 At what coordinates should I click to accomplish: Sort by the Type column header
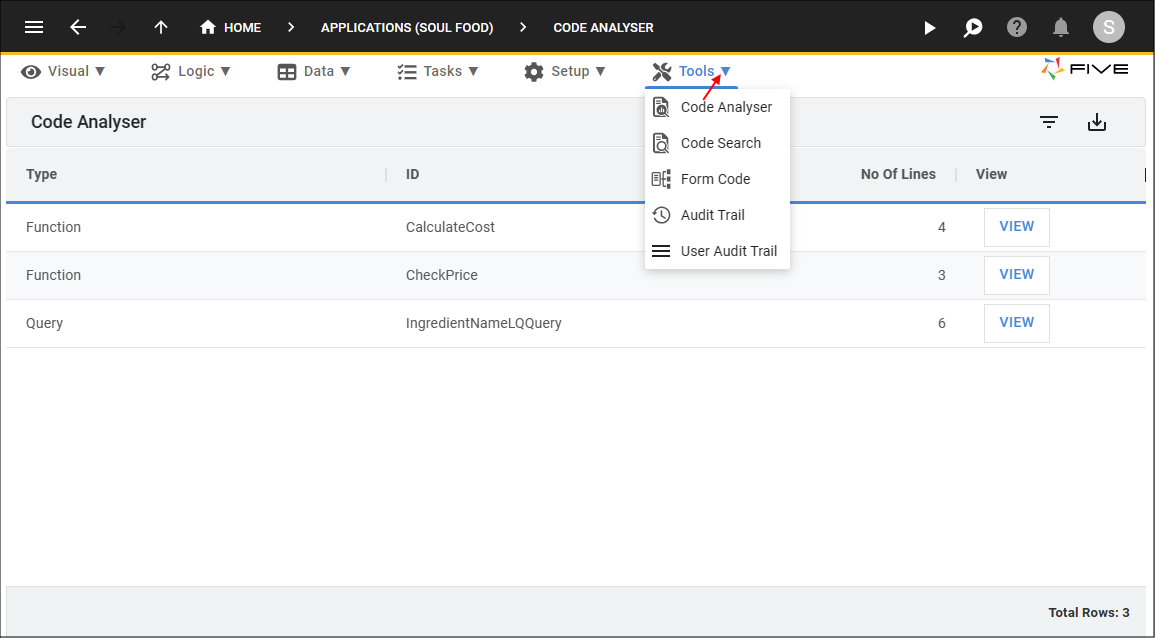[41, 175]
